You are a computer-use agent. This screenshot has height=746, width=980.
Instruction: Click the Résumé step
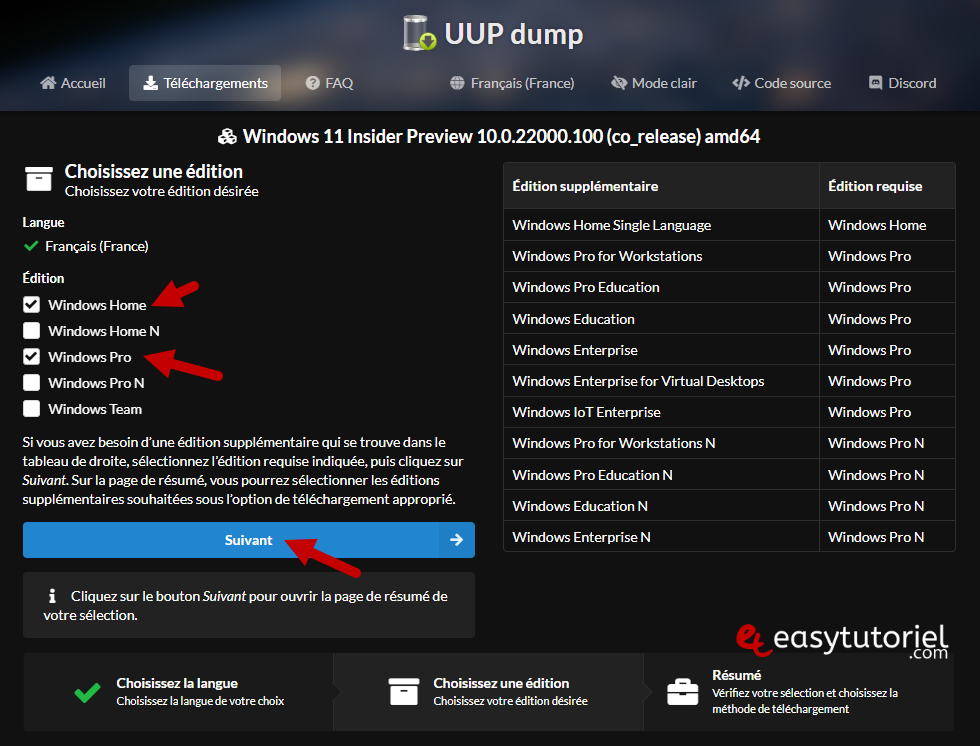(x=799, y=692)
